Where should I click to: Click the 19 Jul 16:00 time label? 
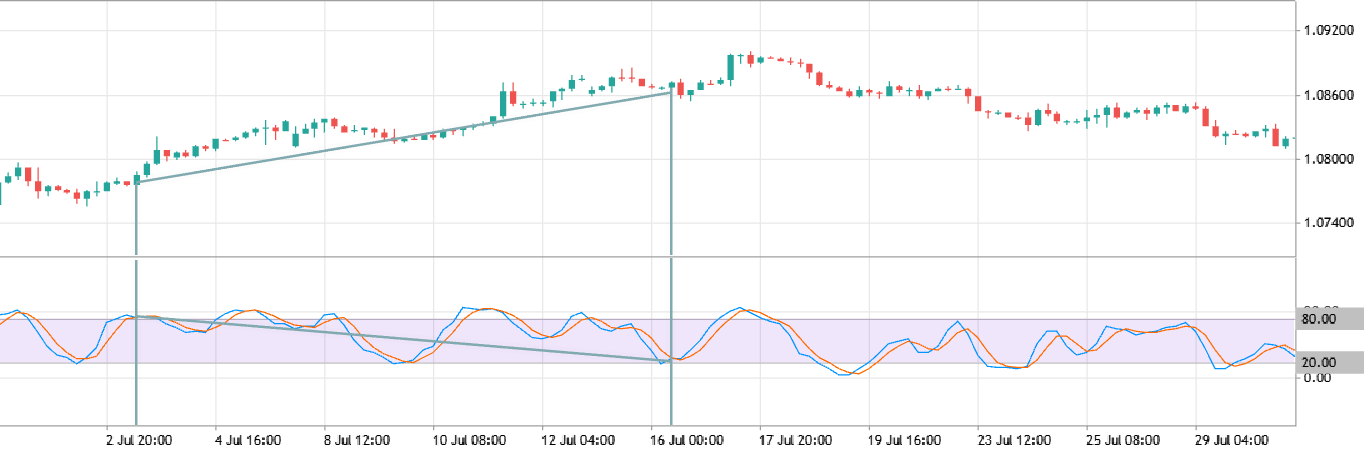(x=903, y=440)
